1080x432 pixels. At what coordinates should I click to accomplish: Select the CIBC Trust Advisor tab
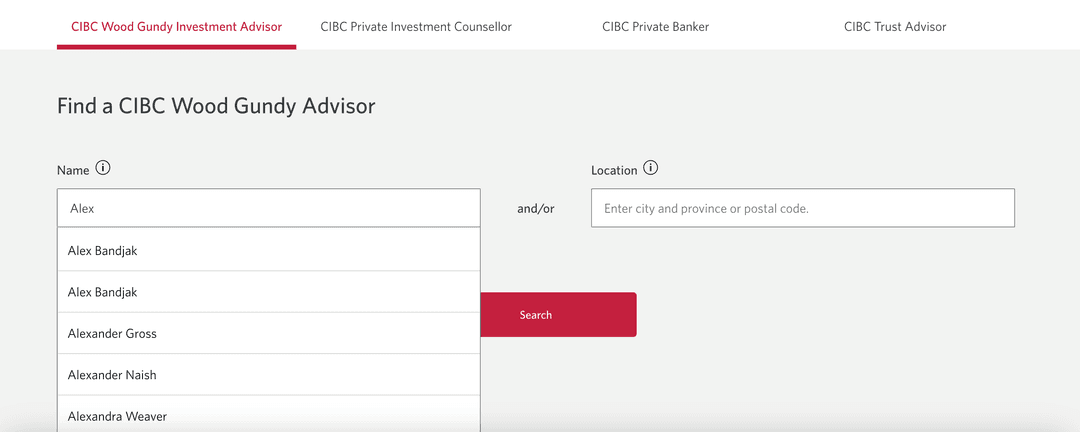click(895, 27)
